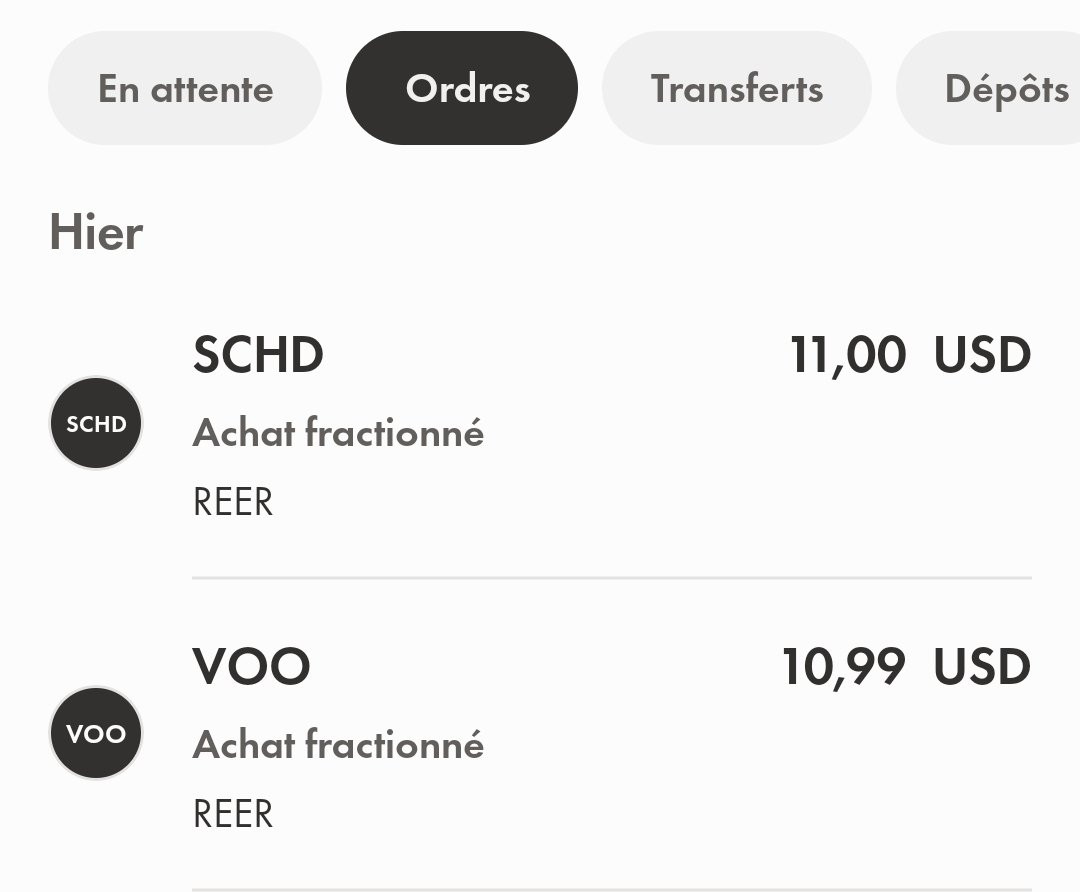
Task: Tap the SCHD round ticker icon
Action: (x=96, y=423)
